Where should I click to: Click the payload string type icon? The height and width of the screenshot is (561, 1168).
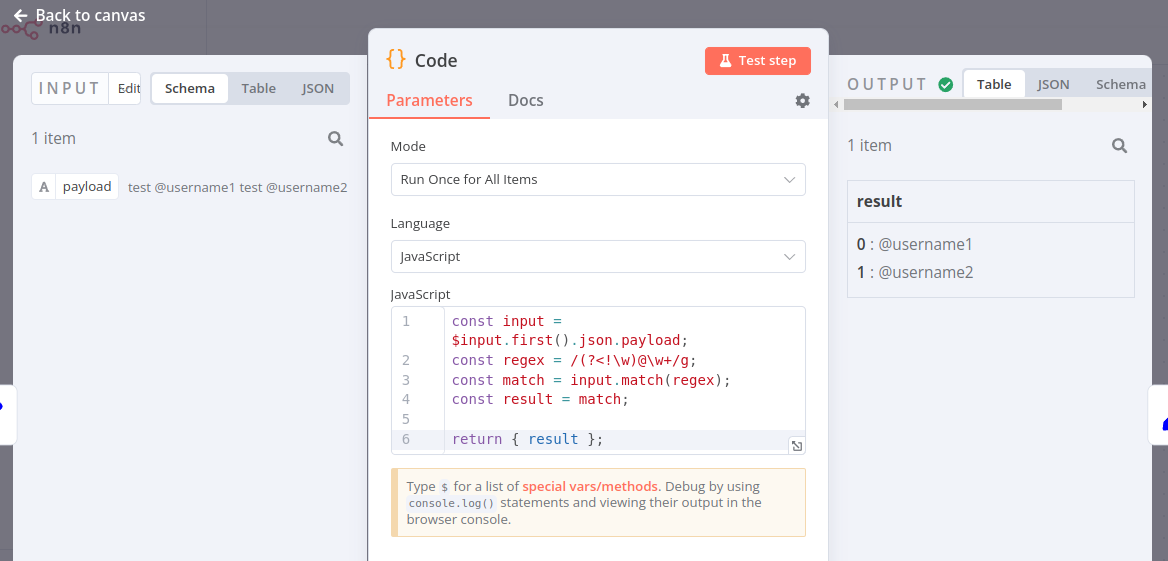tap(44, 187)
